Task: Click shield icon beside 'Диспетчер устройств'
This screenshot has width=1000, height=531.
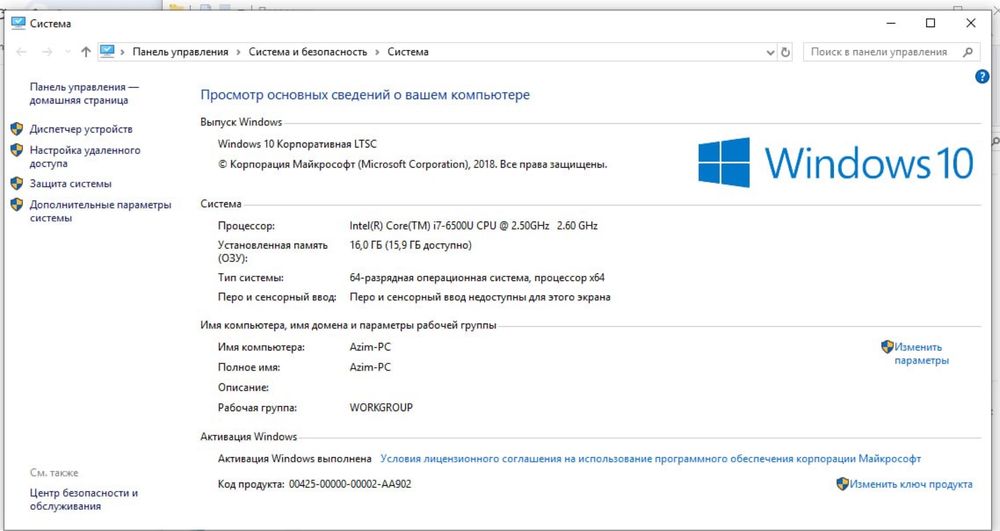Action: 17,129
